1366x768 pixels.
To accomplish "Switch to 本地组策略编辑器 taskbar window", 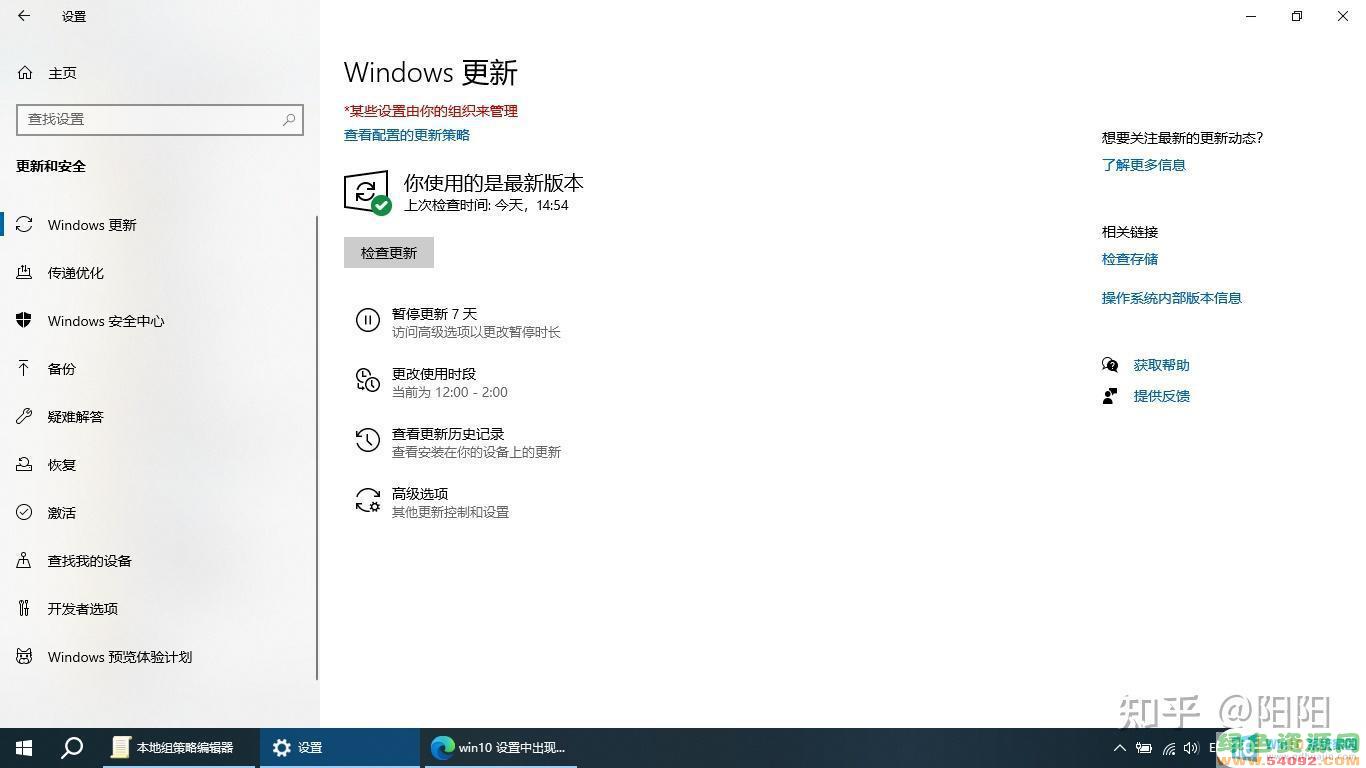I will coord(180,748).
